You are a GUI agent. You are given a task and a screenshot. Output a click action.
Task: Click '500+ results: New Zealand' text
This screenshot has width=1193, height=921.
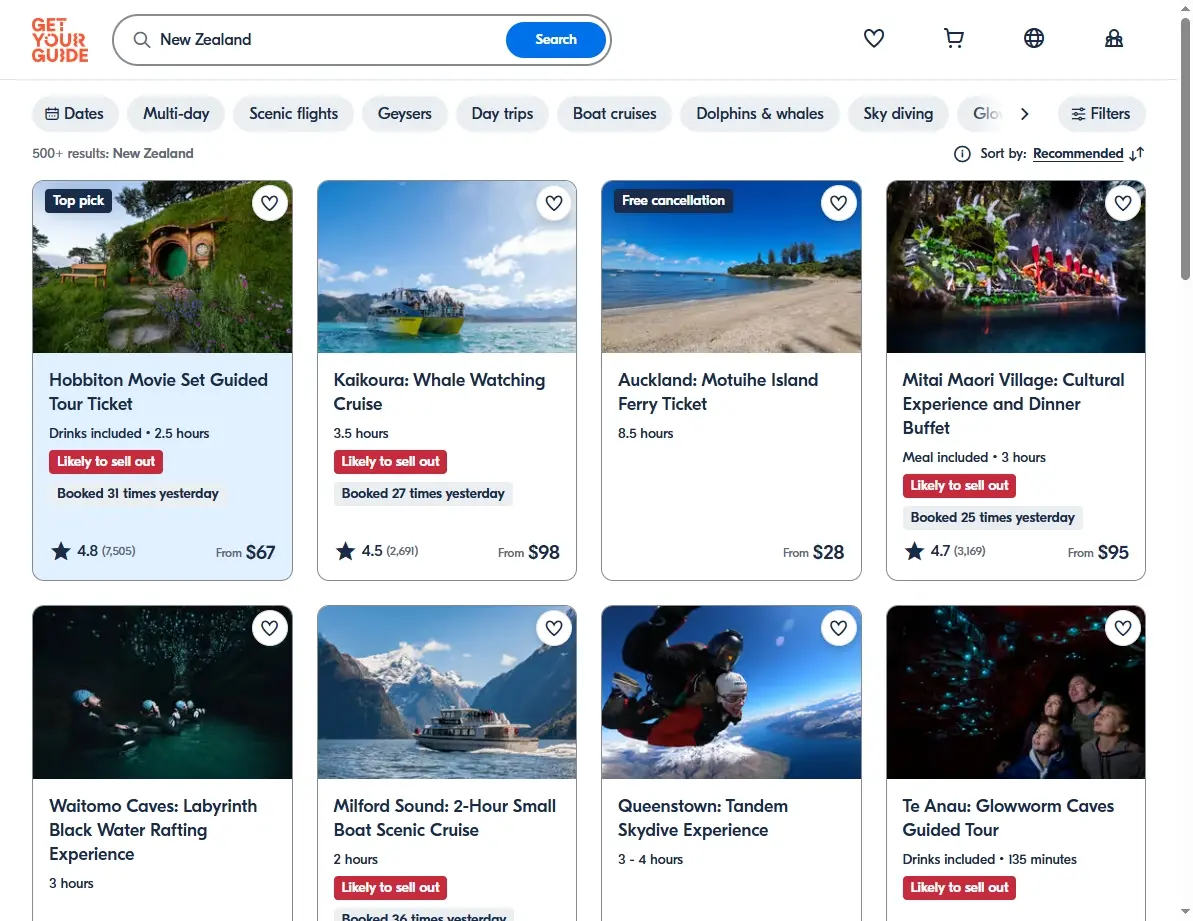[113, 154]
